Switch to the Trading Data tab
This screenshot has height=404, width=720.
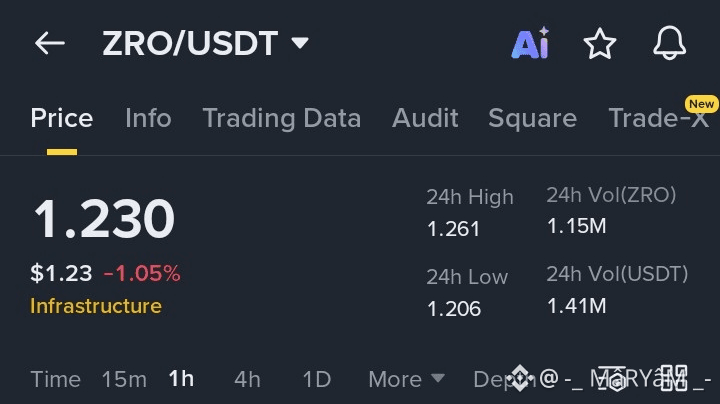tap(281, 118)
